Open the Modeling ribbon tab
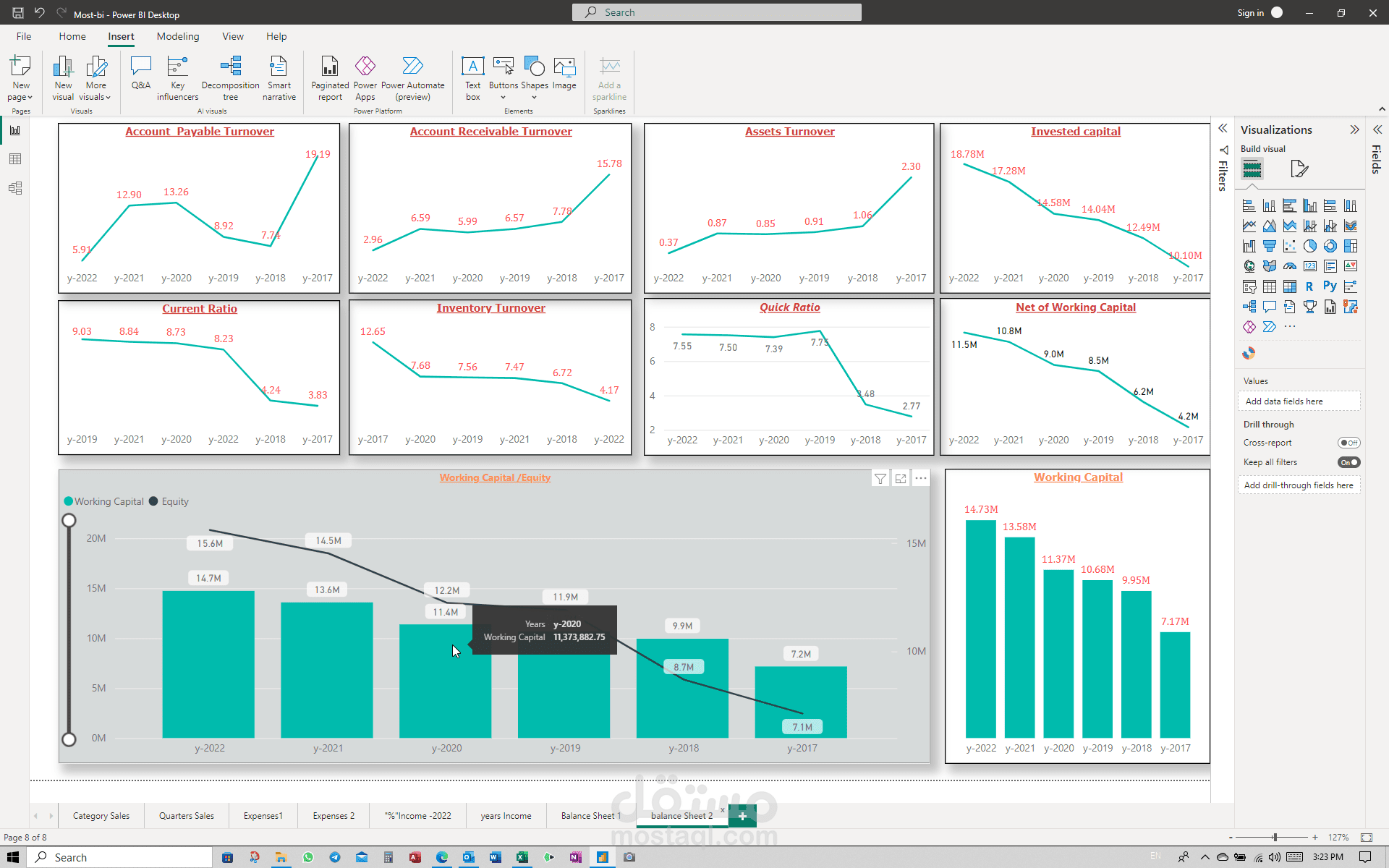 pos(177,36)
